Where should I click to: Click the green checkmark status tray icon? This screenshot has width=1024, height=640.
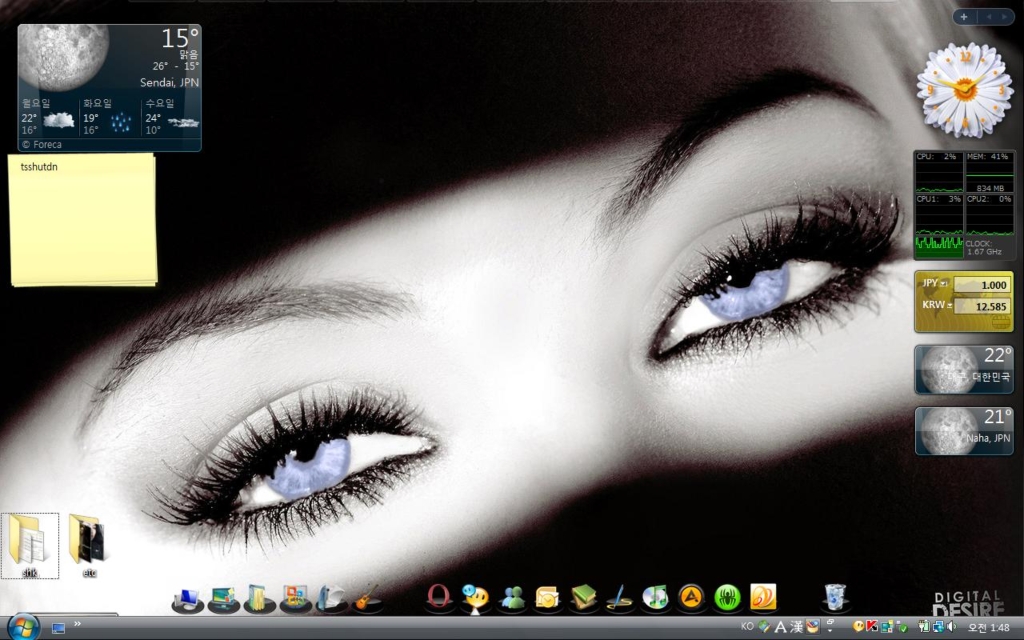[903, 628]
